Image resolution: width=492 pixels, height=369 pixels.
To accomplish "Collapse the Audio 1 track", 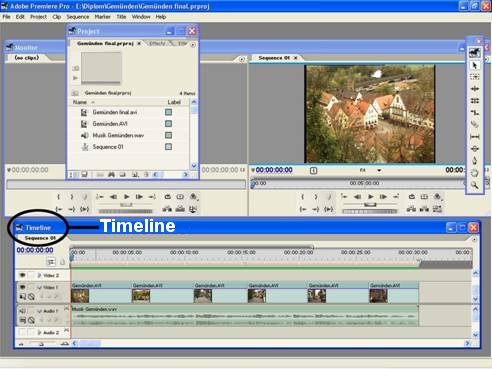I will coord(39,311).
